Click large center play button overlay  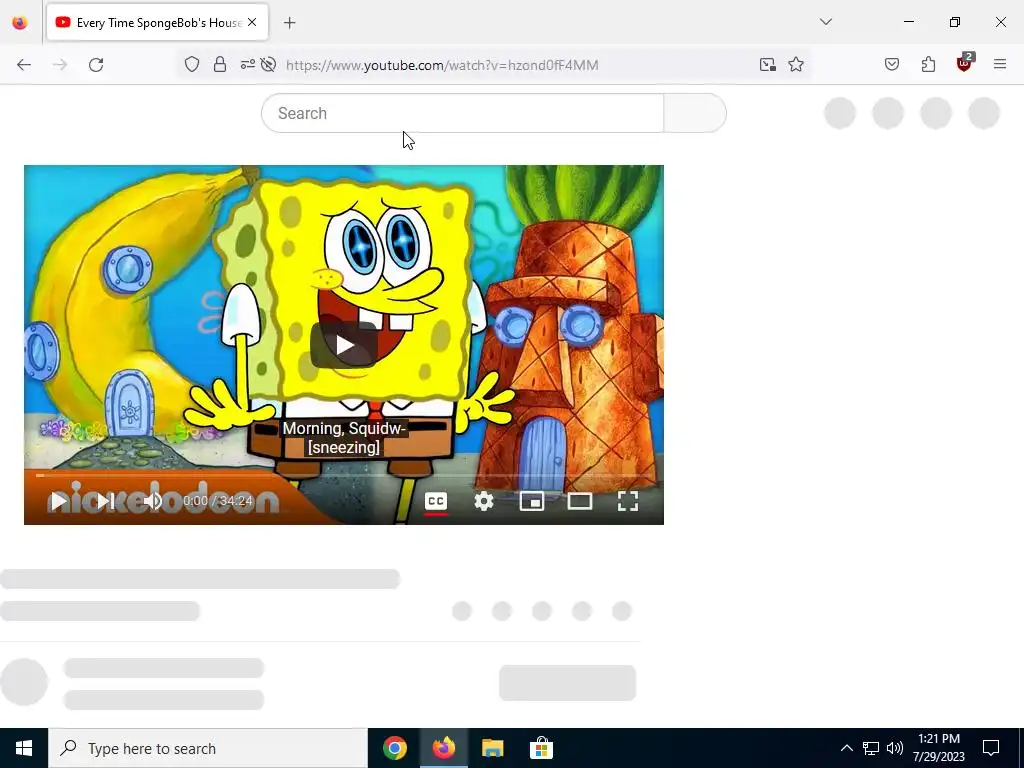[x=344, y=345]
